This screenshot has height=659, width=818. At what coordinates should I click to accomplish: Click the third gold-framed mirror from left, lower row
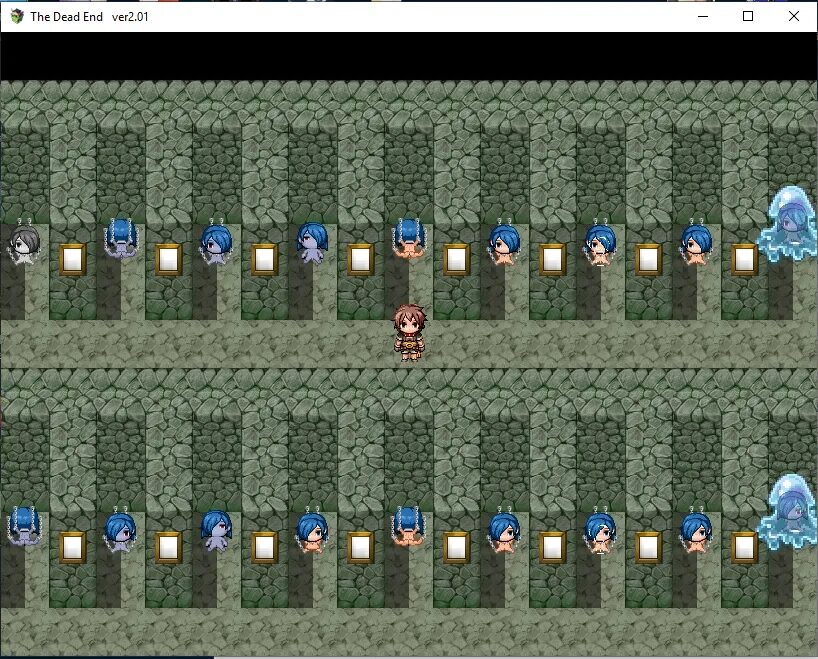coord(264,547)
